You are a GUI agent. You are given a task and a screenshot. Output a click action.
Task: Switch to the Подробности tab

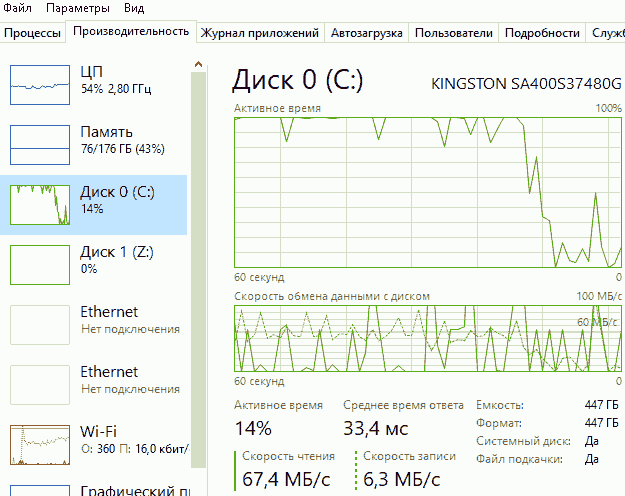pyautogui.click(x=542, y=33)
